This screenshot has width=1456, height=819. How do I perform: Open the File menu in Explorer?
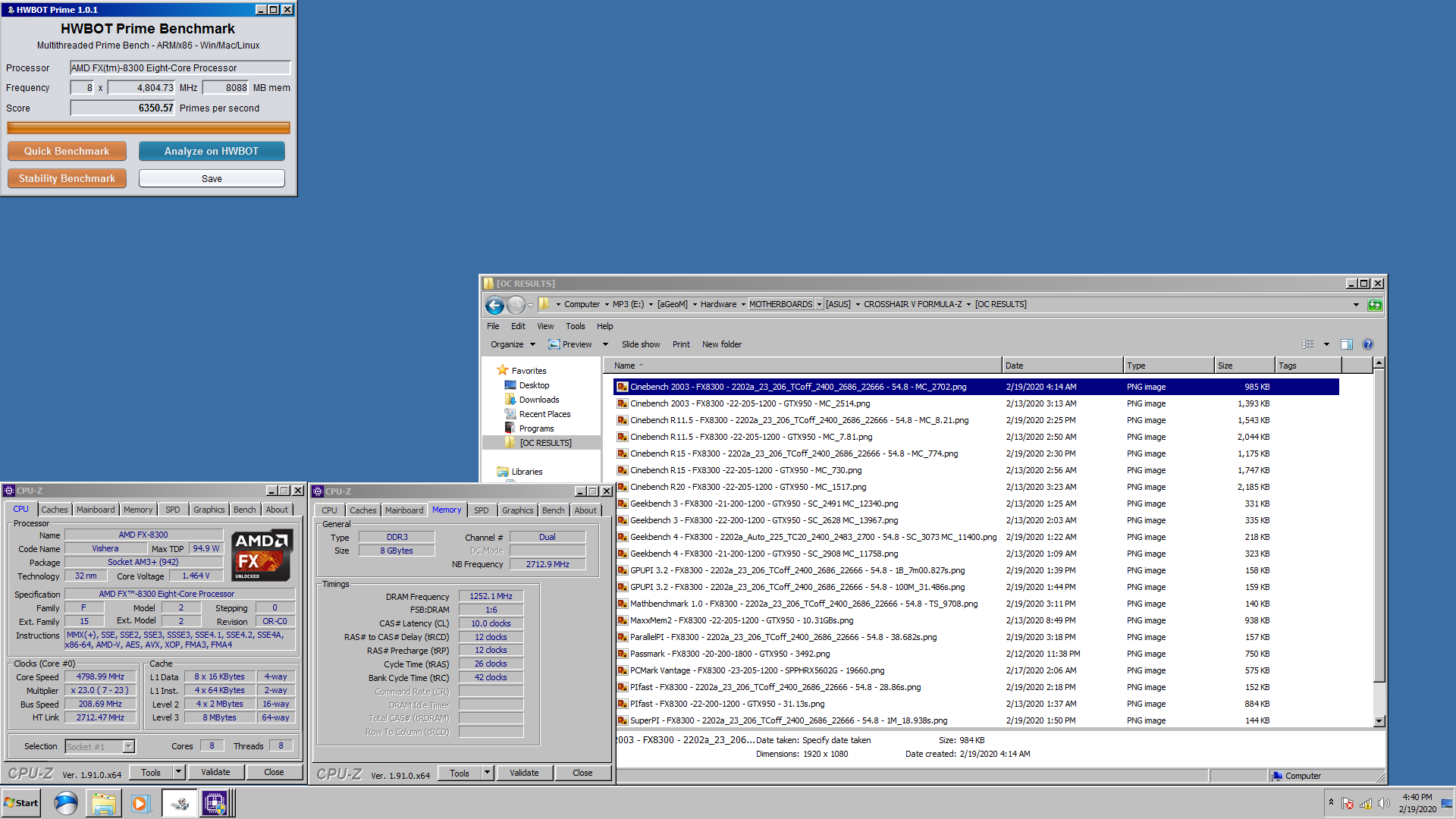(493, 326)
